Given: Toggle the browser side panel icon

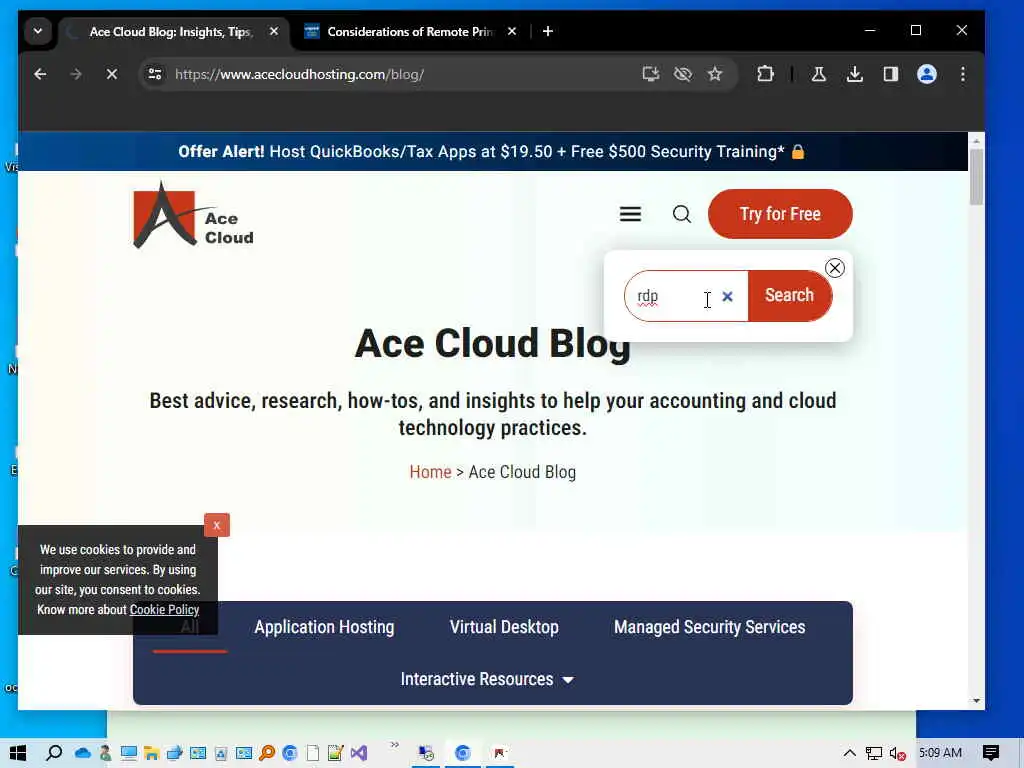Looking at the screenshot, I should point(891,74).
